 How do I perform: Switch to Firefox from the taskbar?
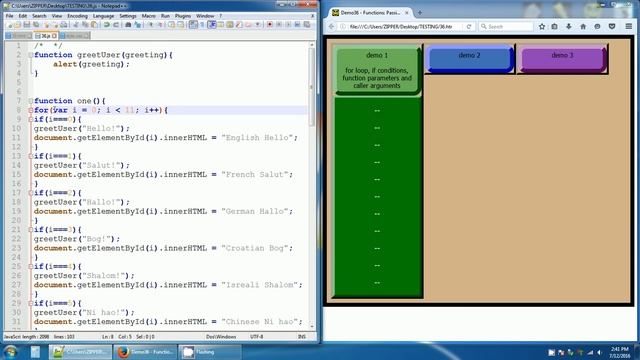pyautogui.click(x=144, y=352)
